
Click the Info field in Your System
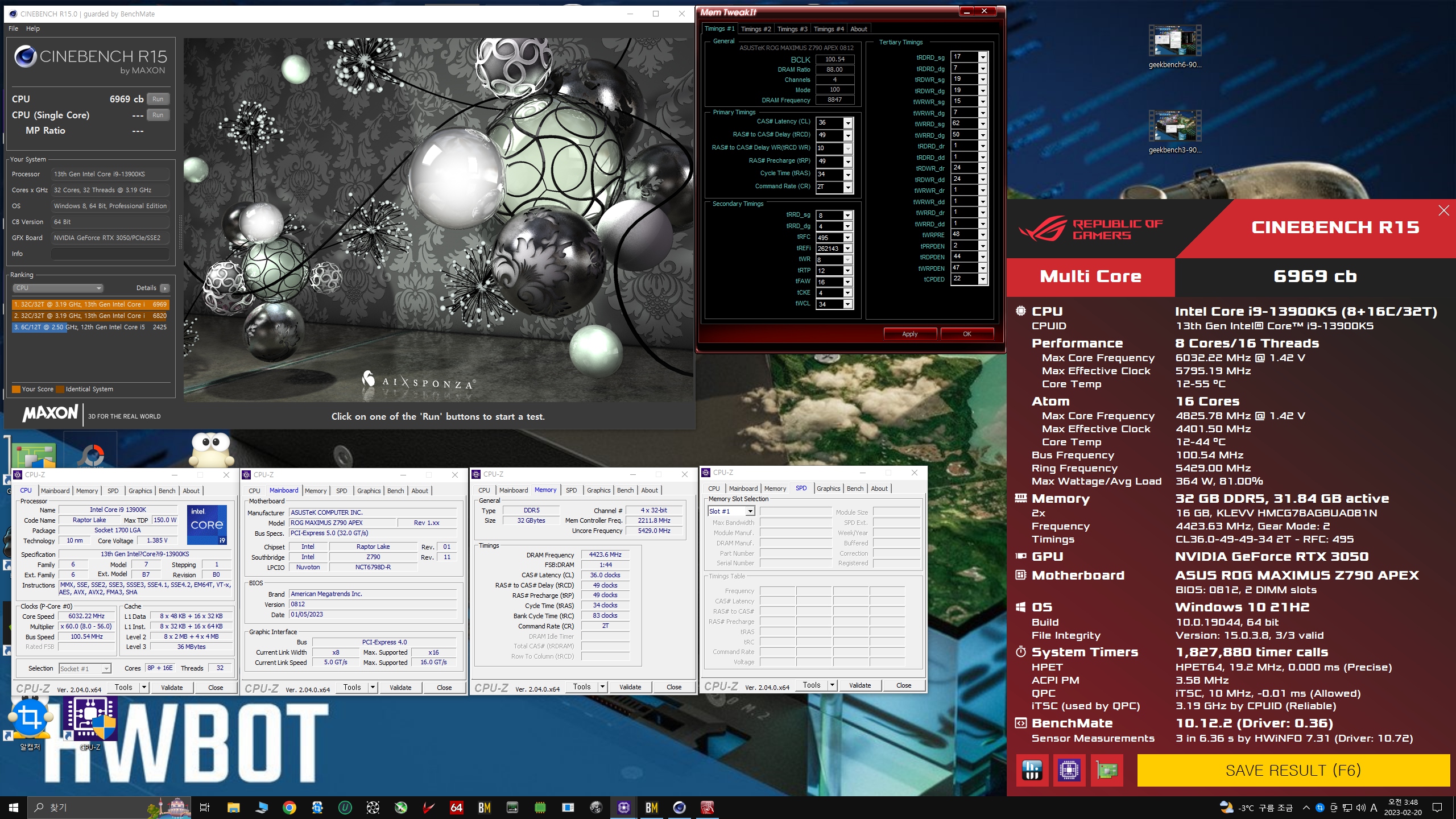(x=111, y=254)
